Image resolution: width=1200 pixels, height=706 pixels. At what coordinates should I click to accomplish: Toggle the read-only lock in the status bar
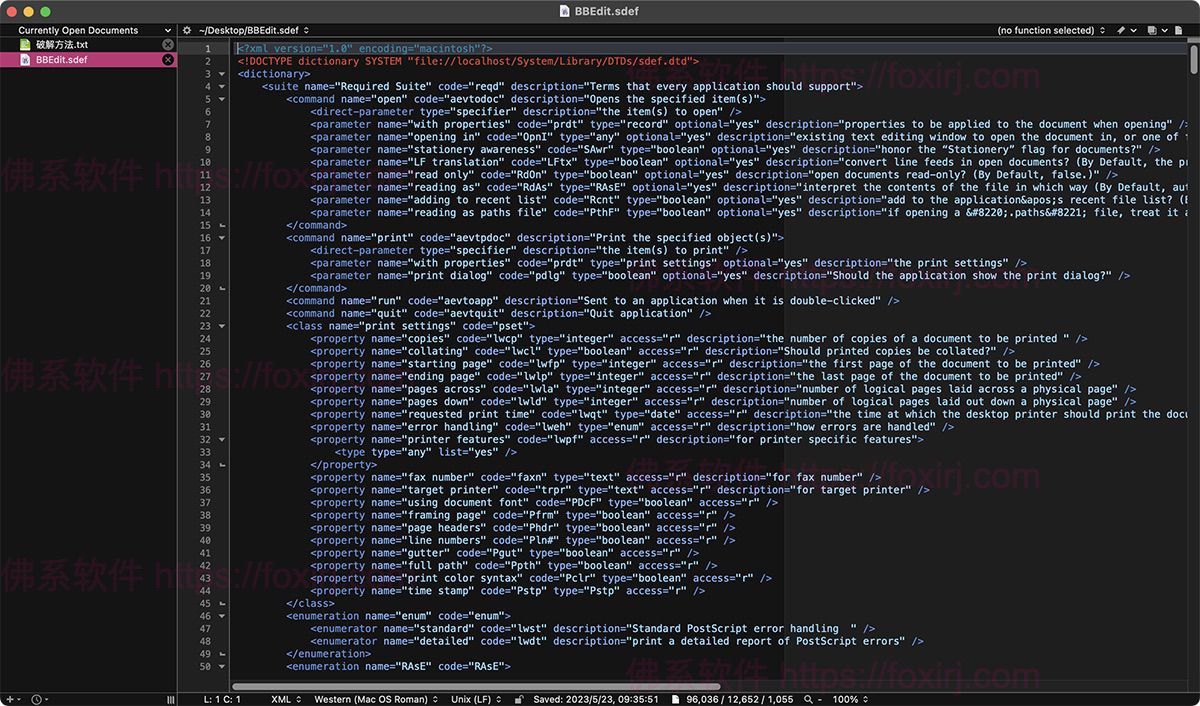click(519, 698)
